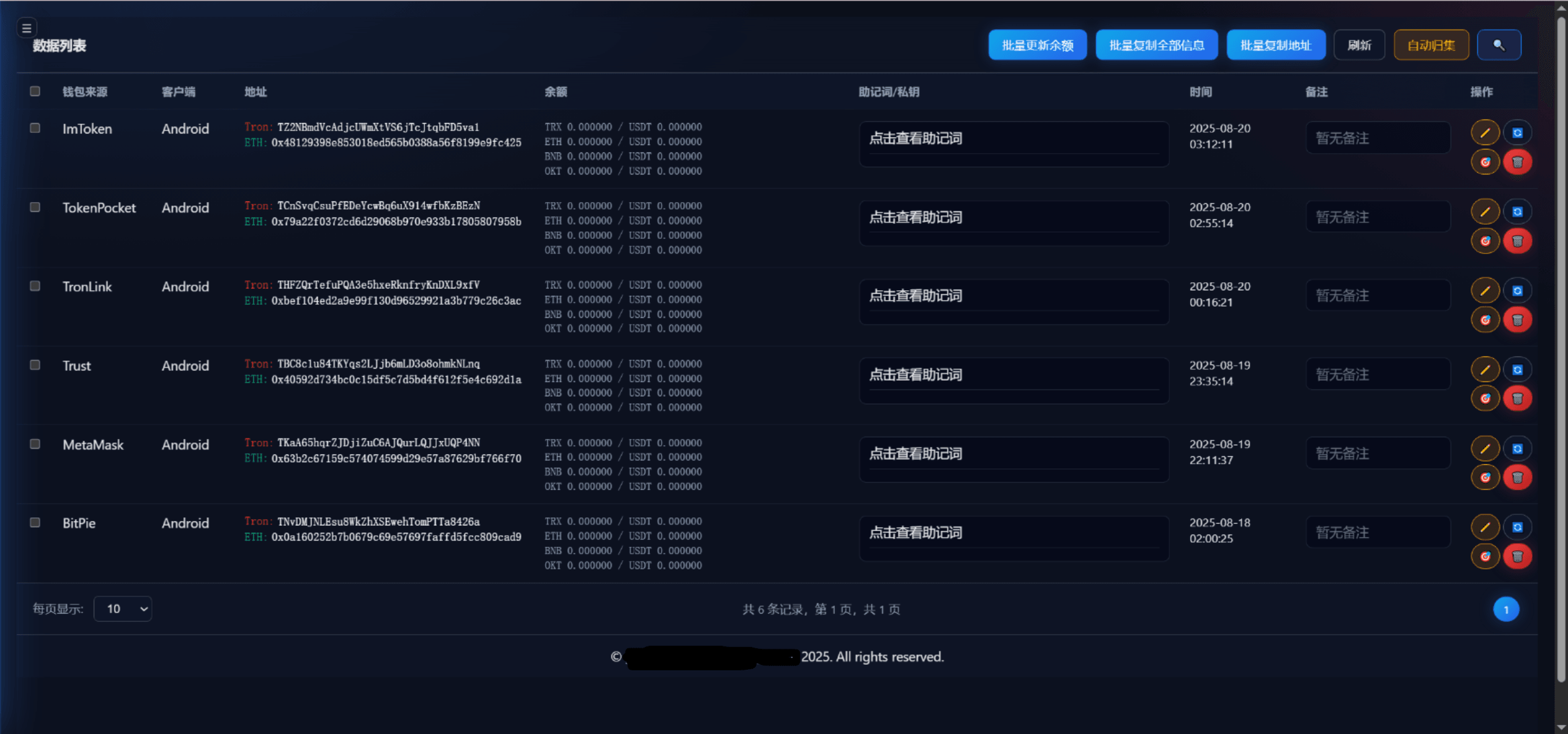The image size is (1568, 734).
Task: Open the hamburger menu icon at top left
Action: (x=26, y=28)
